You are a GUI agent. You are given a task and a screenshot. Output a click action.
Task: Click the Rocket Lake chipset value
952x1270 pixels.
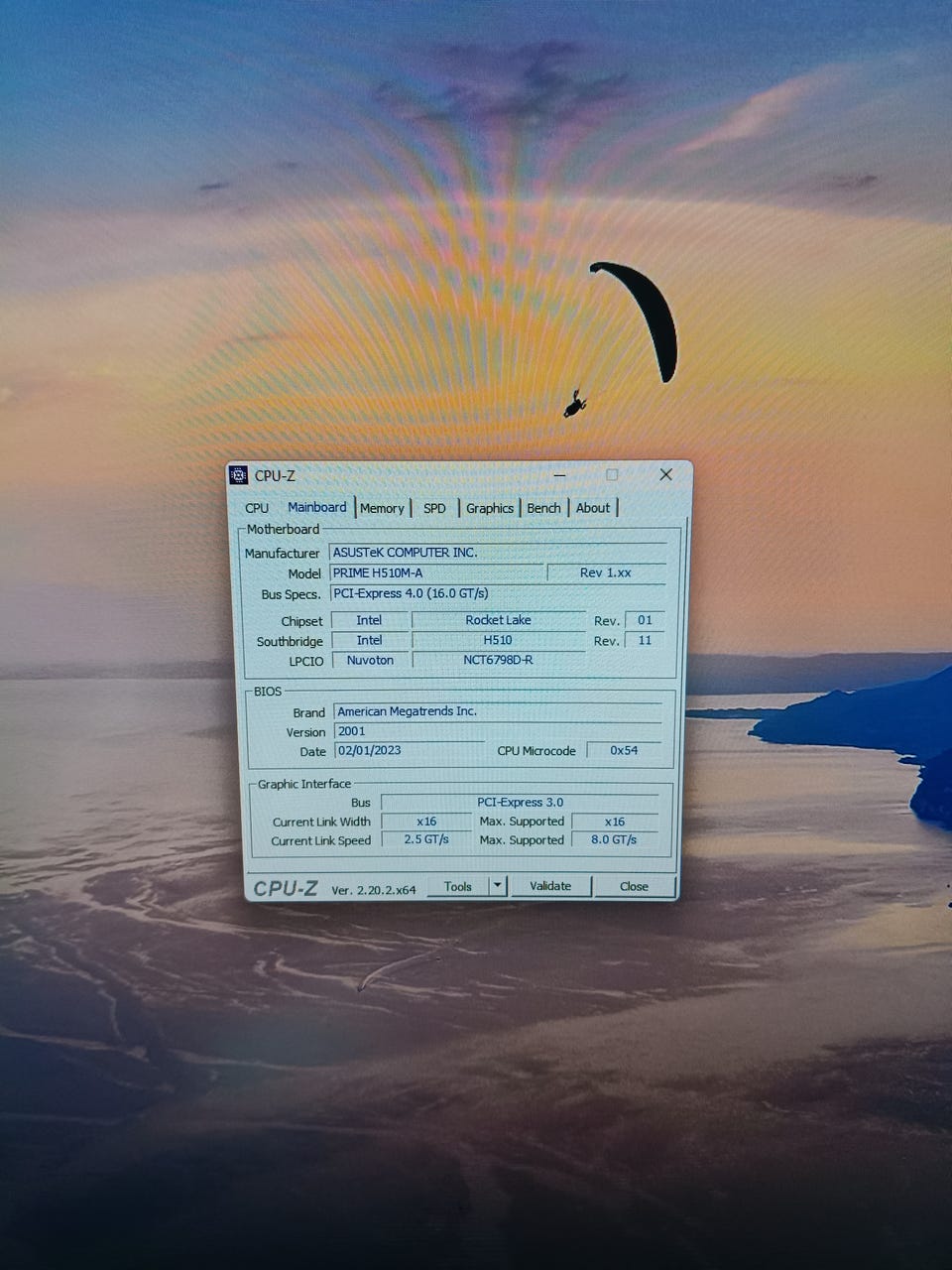point(498,620)
